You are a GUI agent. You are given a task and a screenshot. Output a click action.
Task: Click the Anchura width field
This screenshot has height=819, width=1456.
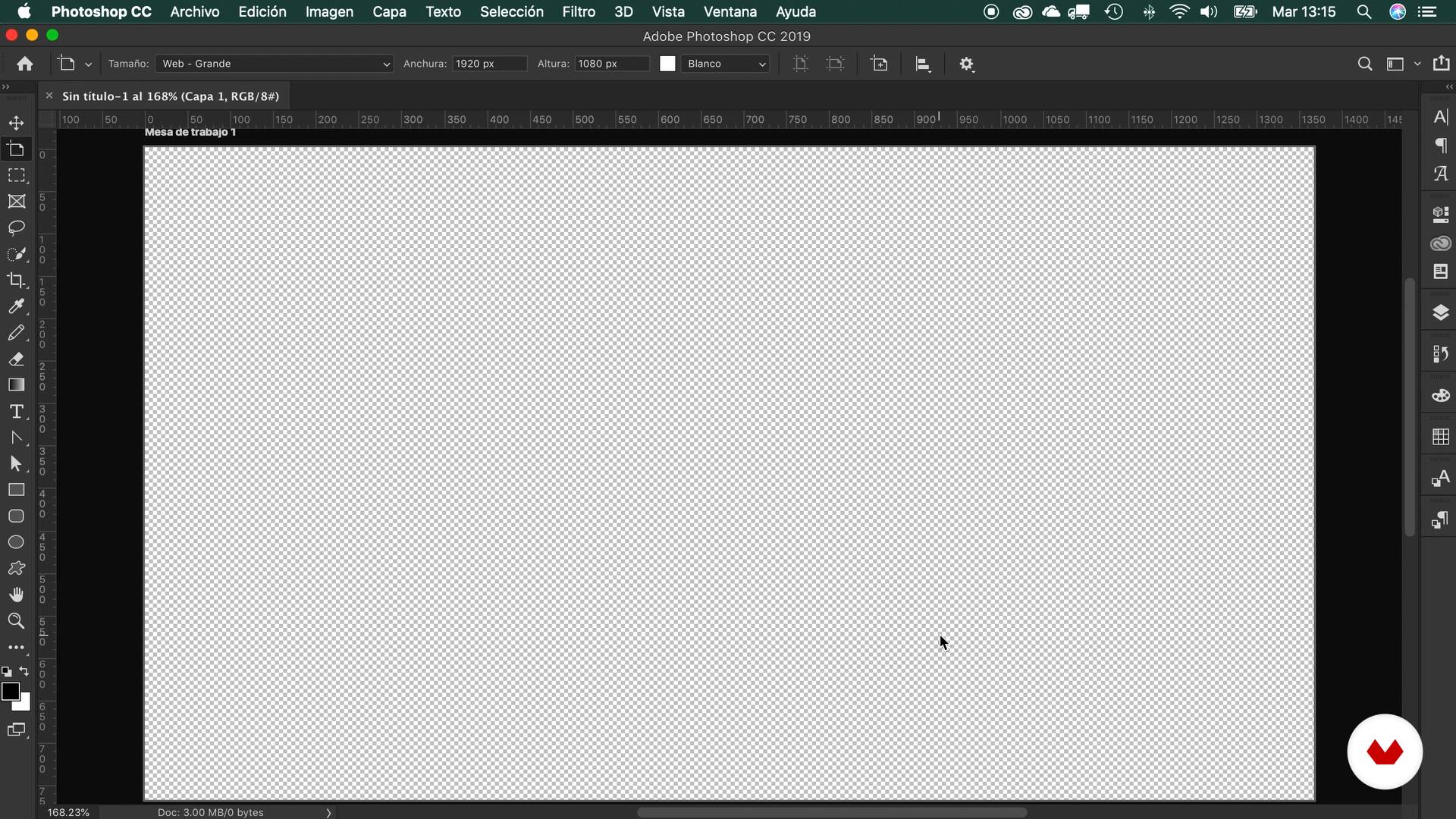coord(489,64)
